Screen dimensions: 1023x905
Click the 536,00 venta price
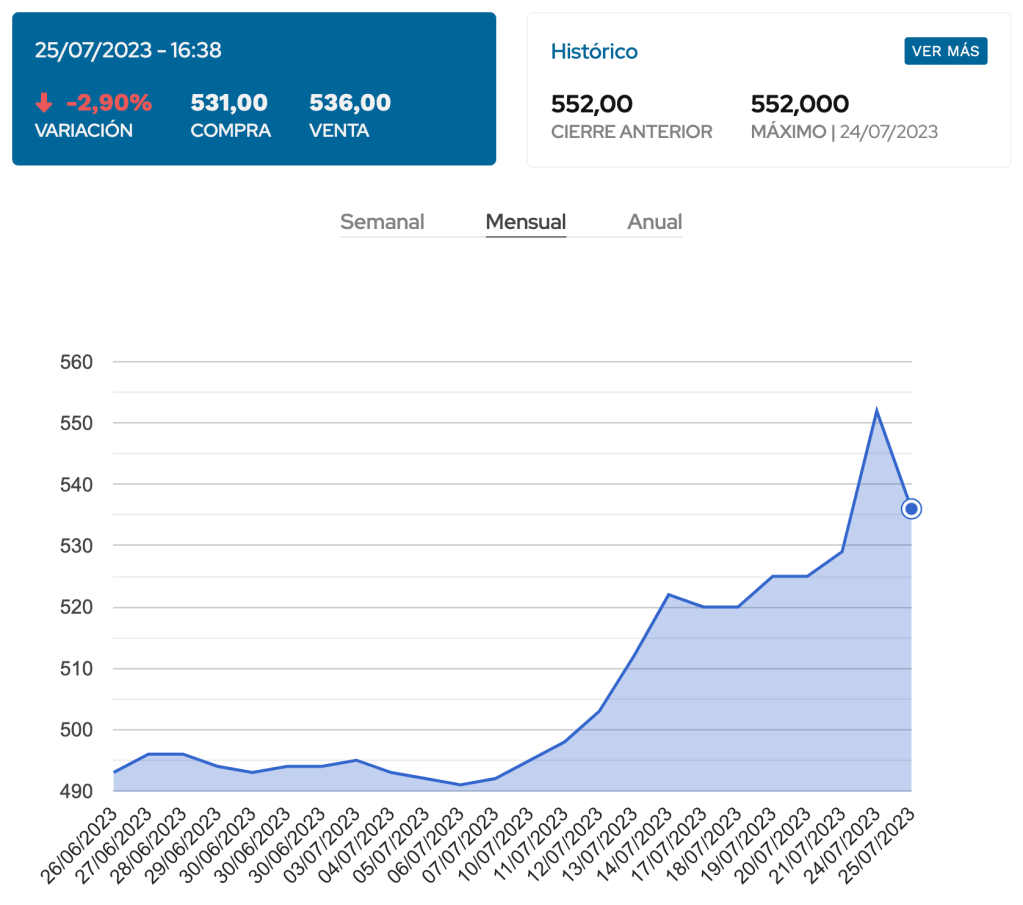point(350,103)
